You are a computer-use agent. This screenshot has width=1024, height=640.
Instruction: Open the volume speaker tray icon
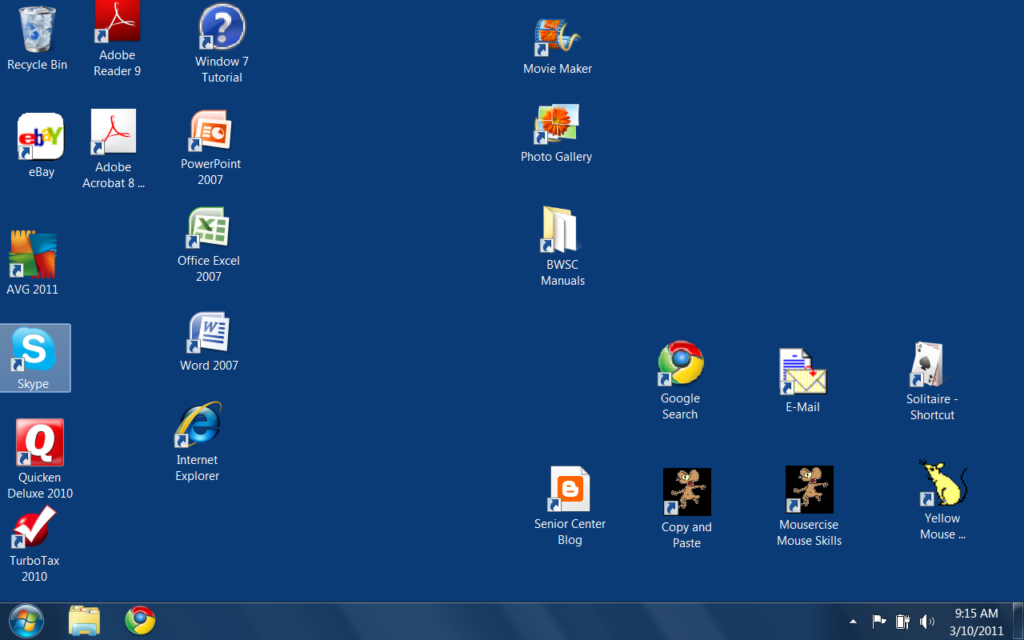[x=927, y=621]
